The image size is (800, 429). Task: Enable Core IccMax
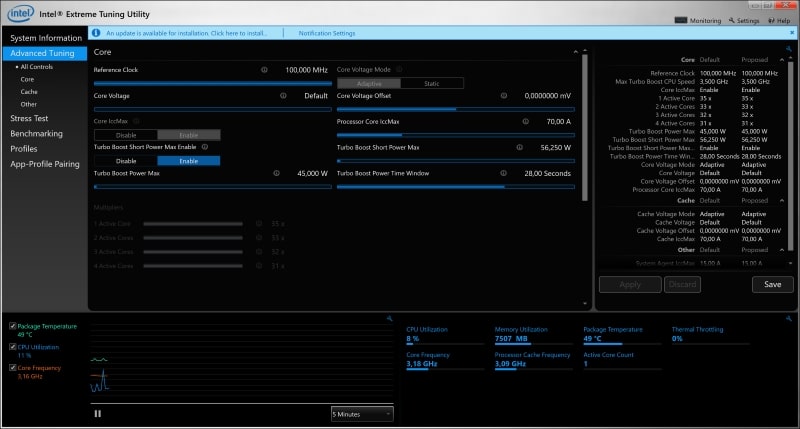(189, 135)
